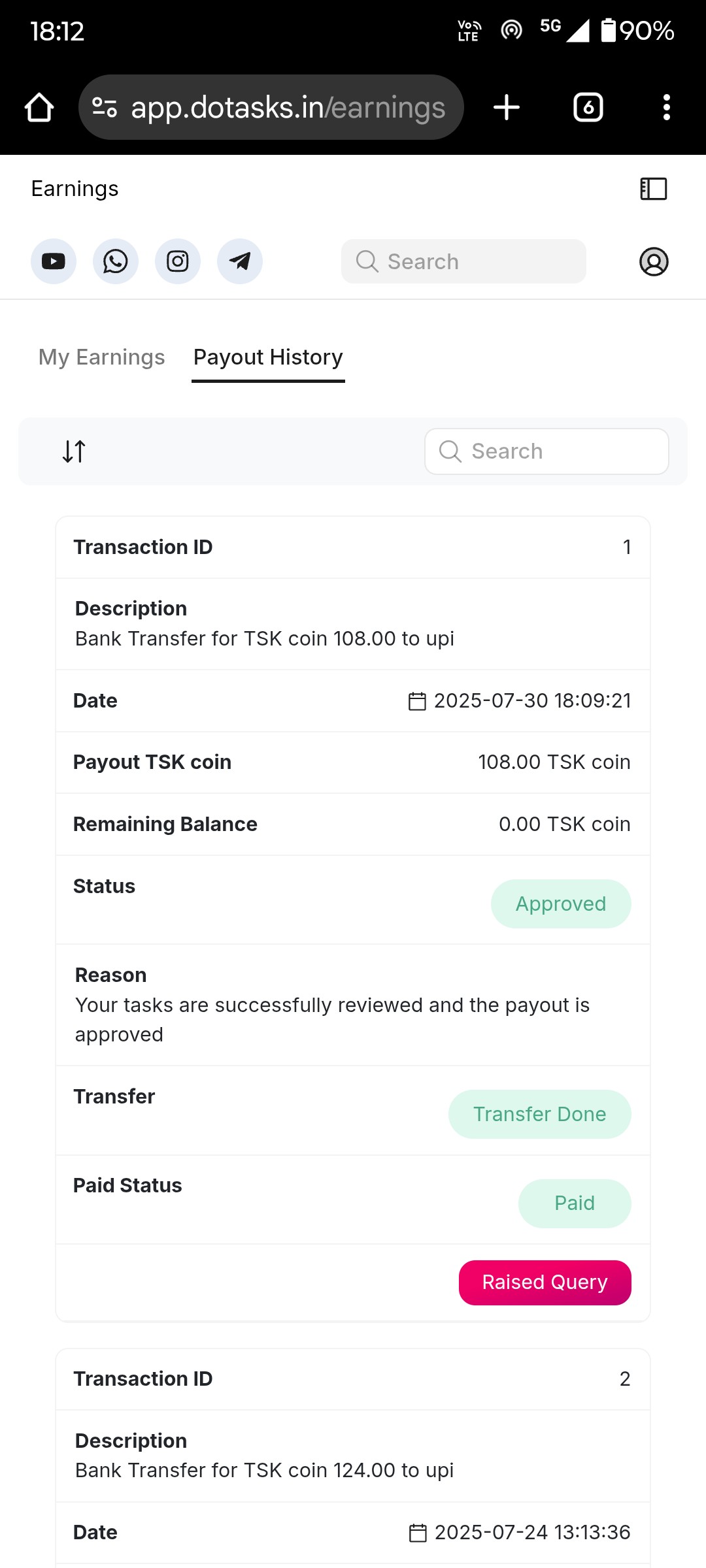
Task: View site info in address bar
Action: [x=105, y=107]
